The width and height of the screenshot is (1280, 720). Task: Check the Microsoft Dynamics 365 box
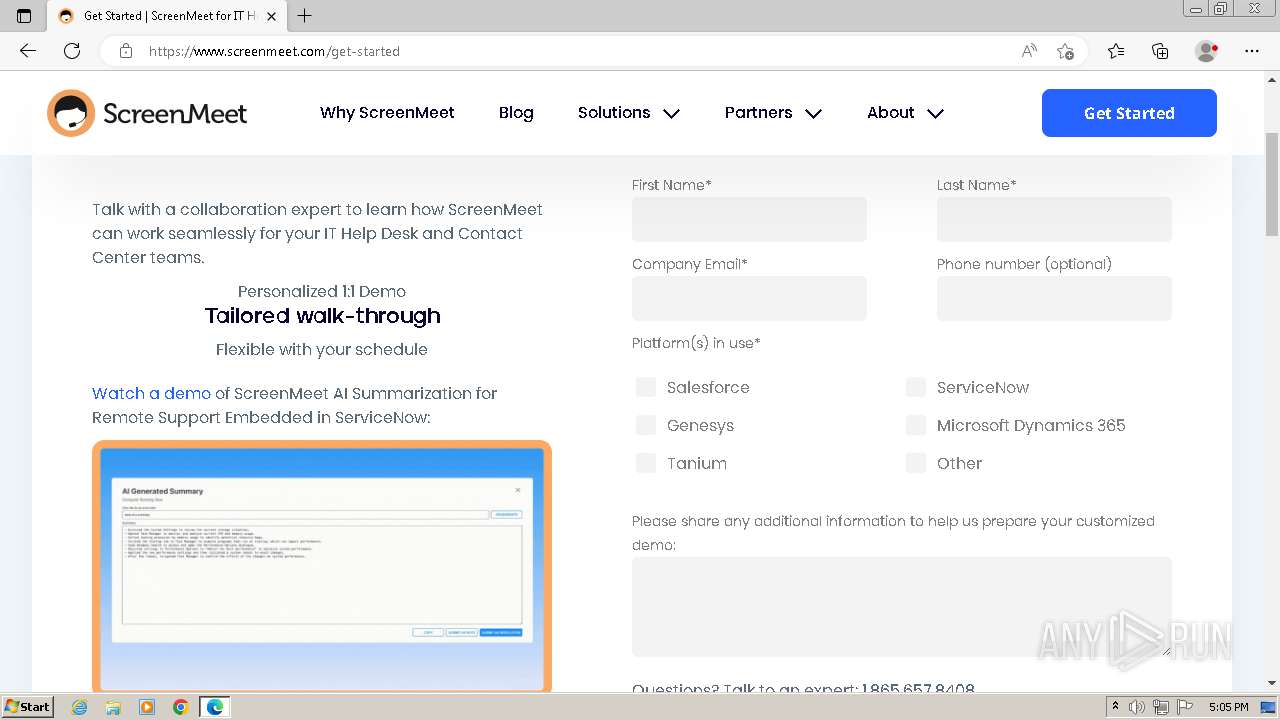tap(916, 425)
